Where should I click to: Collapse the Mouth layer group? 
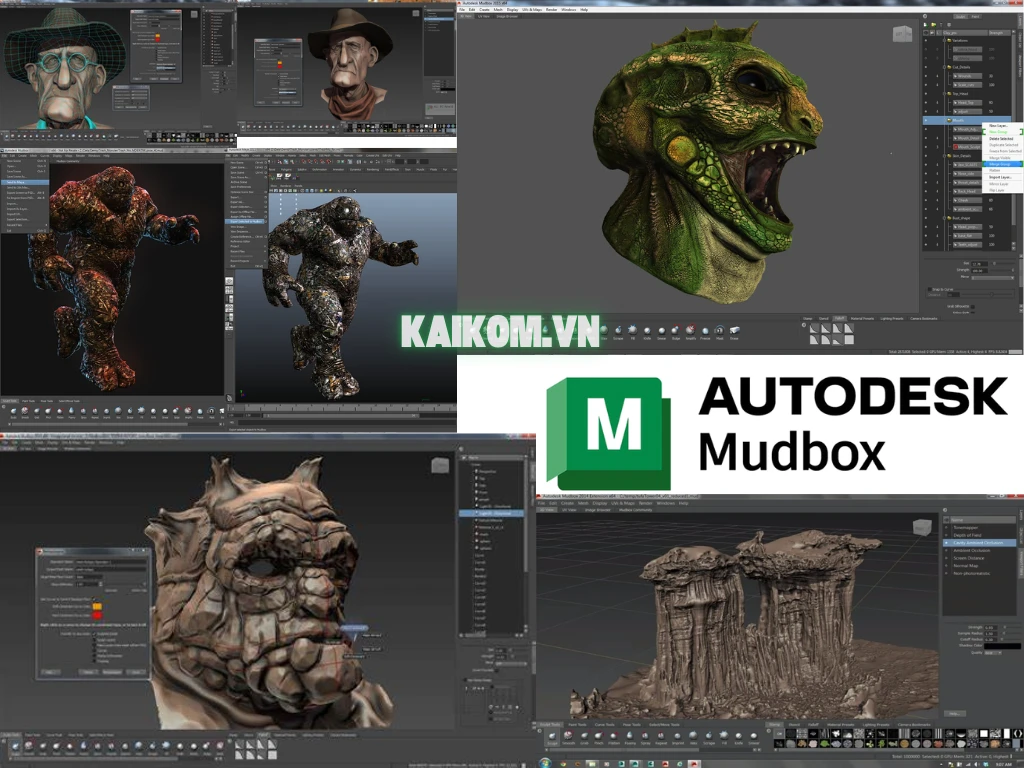[945, 119]
